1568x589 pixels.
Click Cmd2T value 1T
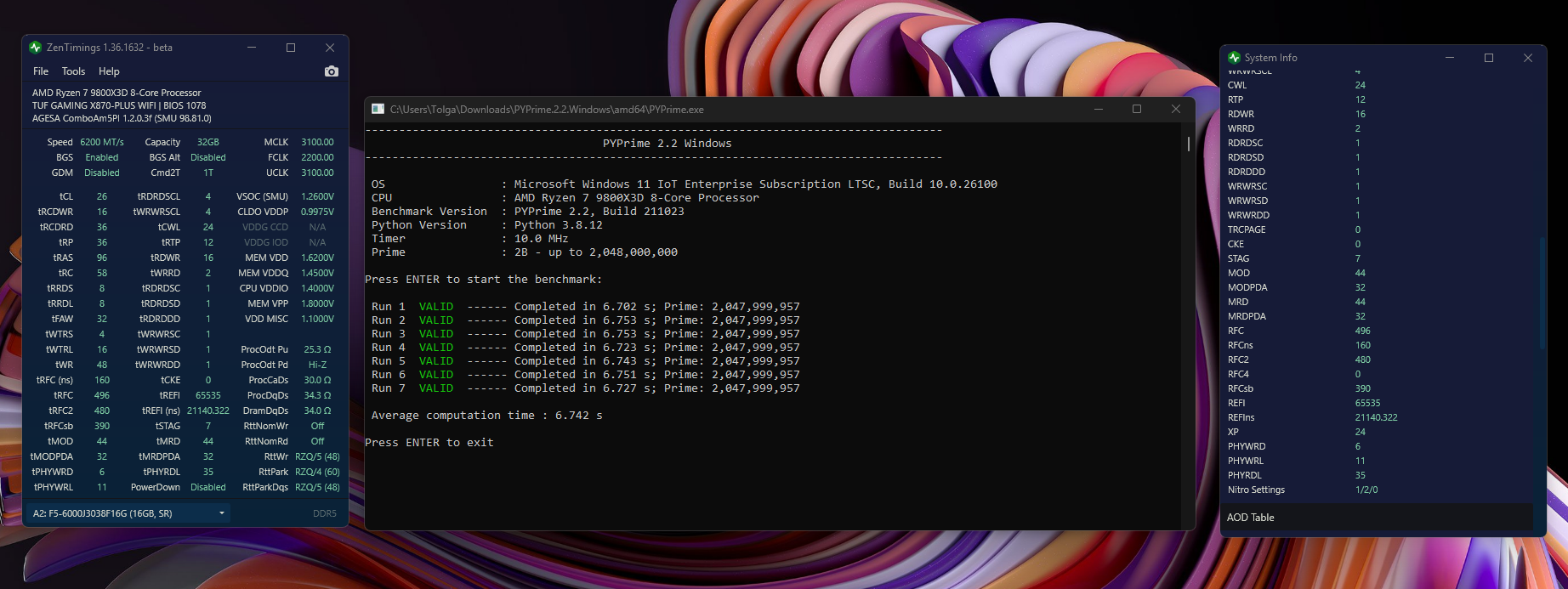tap(208, 173)
